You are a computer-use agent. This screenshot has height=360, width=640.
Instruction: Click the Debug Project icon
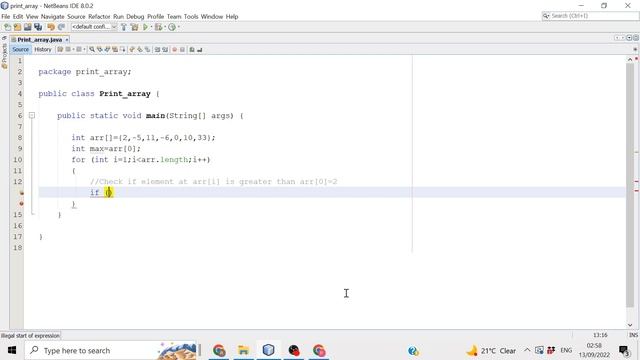pyautogui.click(x=158, y=27)
